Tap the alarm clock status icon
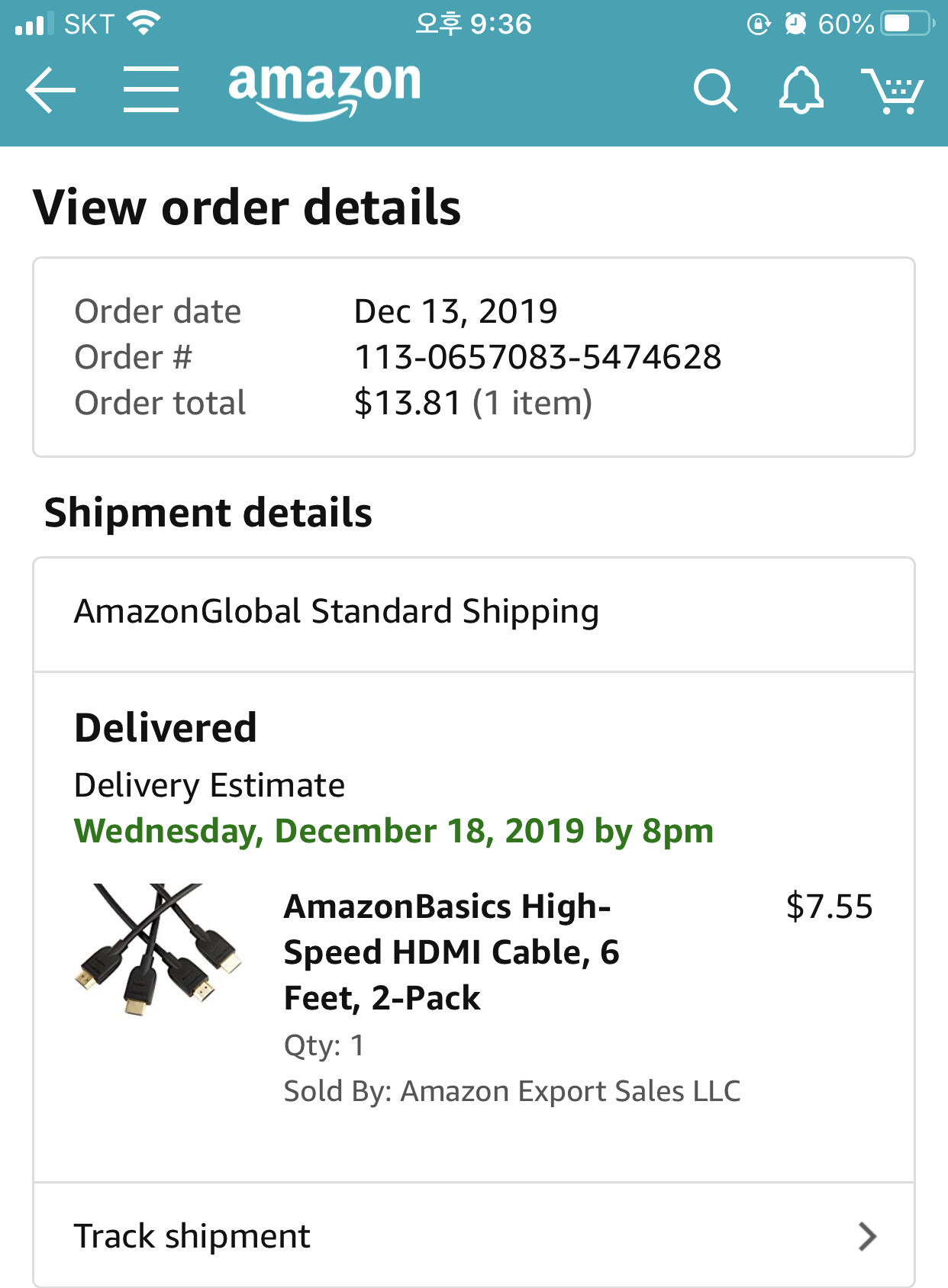 point(795,24)
